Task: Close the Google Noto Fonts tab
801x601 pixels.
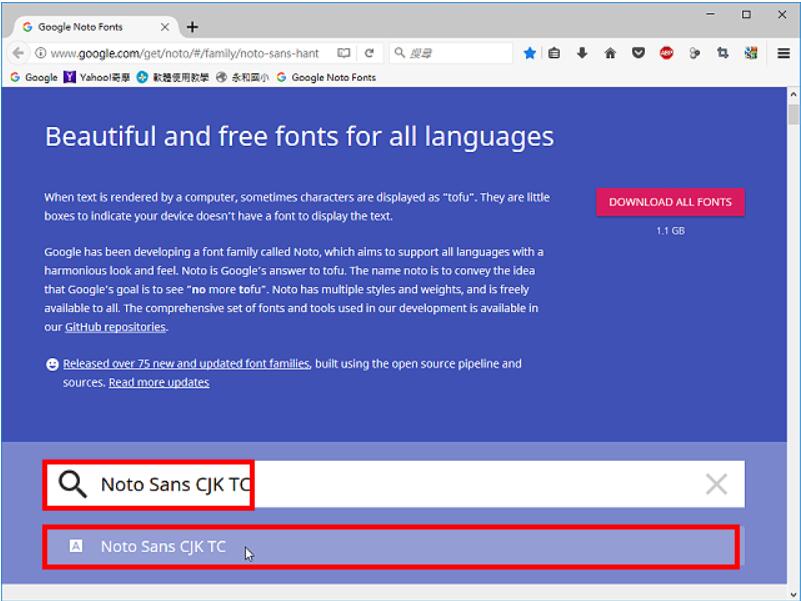Action: 164,27
